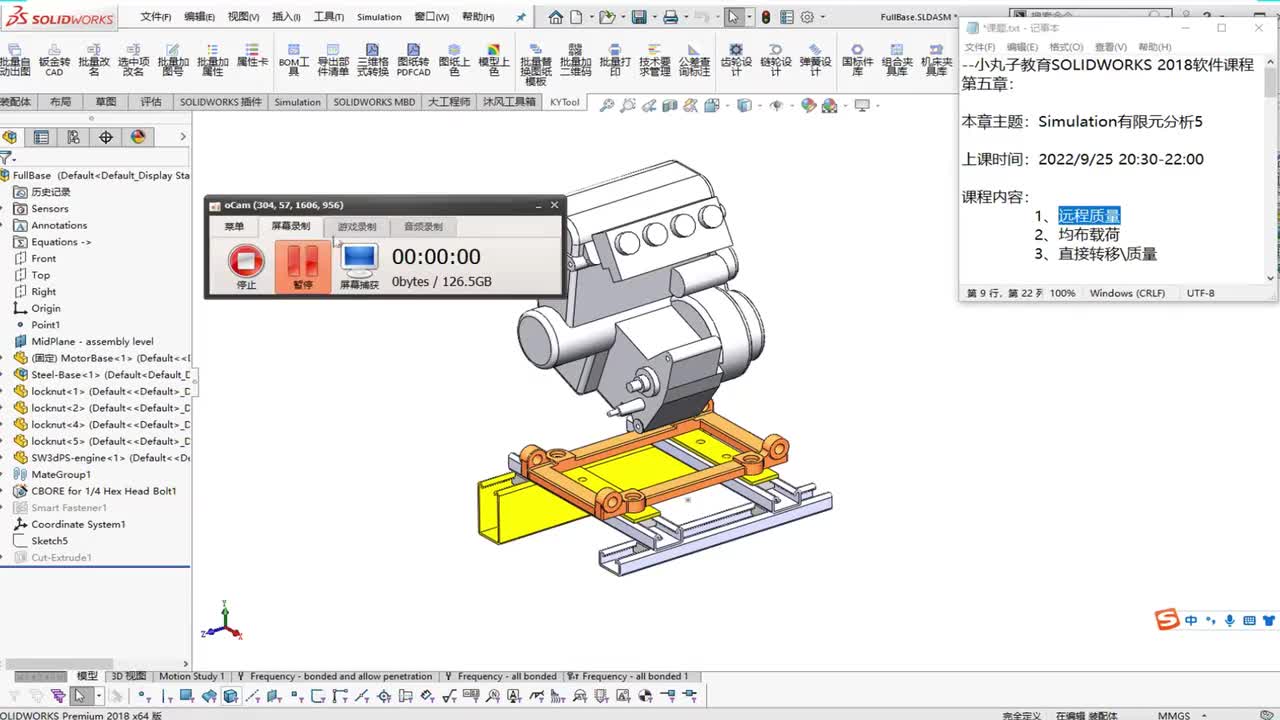Open the 弹簧设计 spring tool

click(x=816, y=60)
